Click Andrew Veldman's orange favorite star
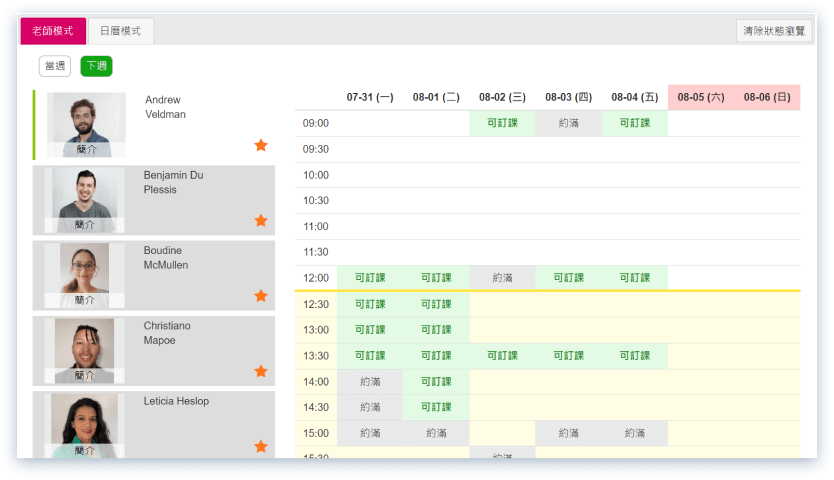 point(261,145)
